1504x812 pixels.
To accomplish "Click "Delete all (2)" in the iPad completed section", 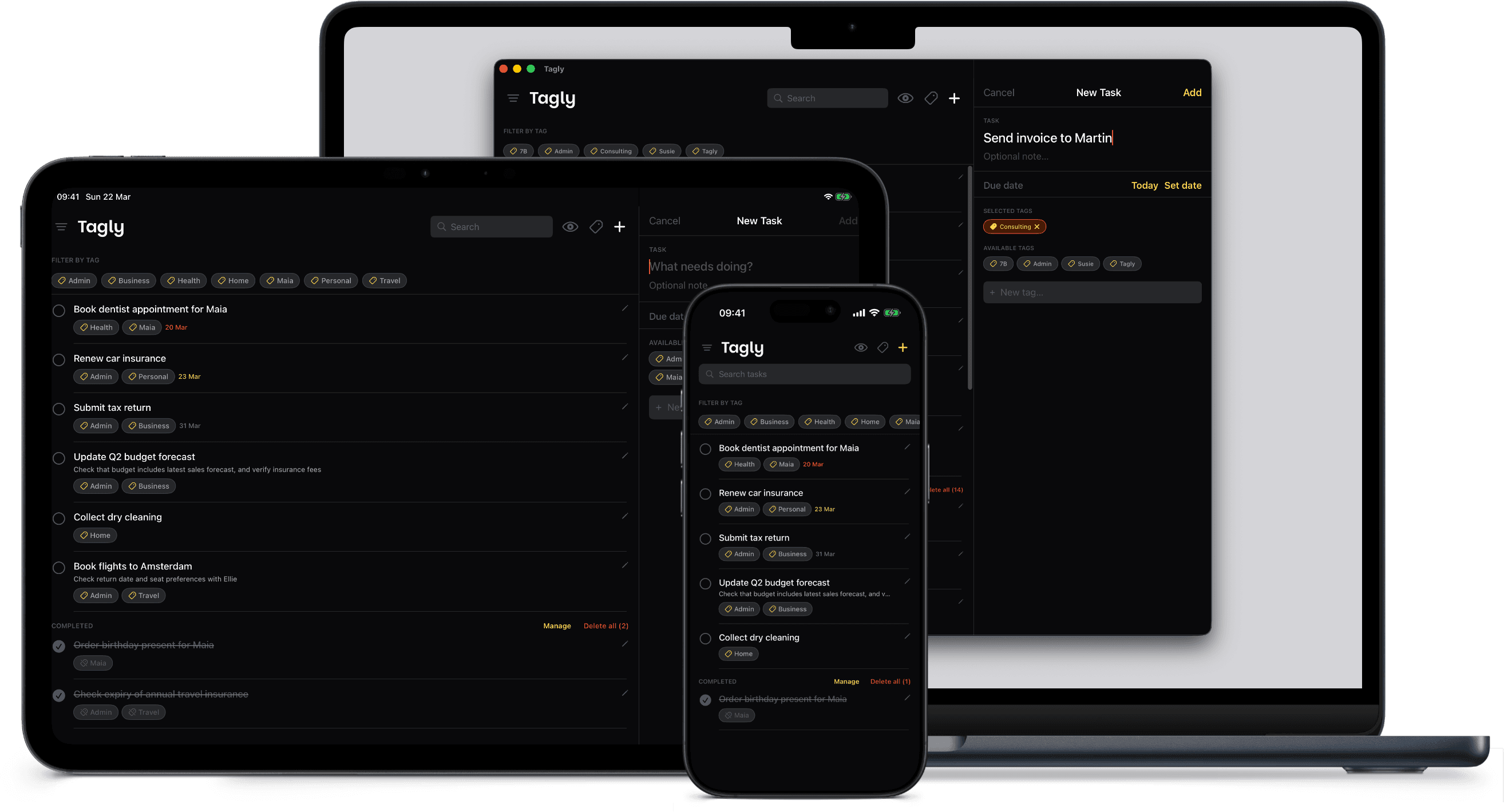I will tap(605, 625).
